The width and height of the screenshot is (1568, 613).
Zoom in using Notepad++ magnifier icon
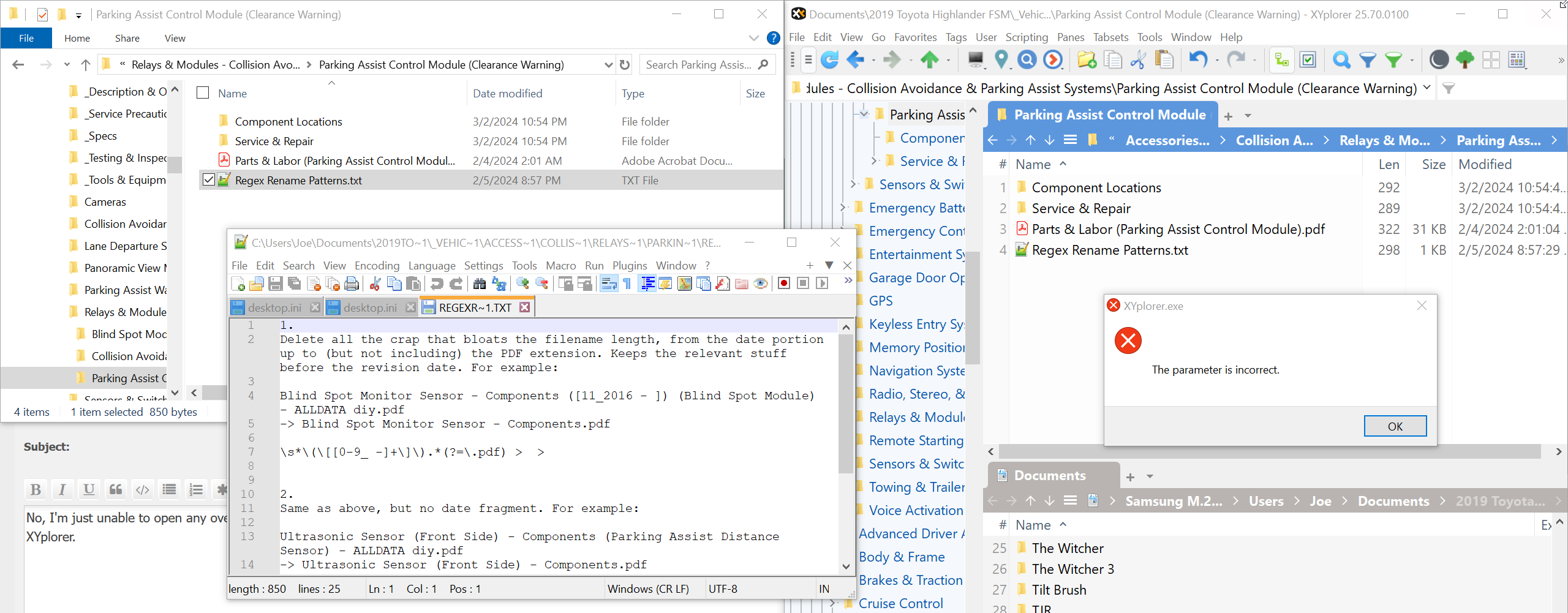point(521,283)
